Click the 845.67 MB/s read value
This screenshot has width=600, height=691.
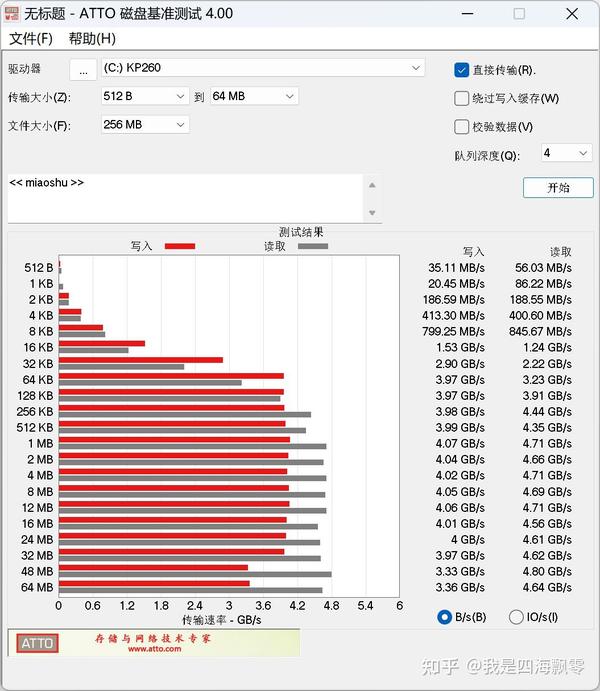(541, 331)
